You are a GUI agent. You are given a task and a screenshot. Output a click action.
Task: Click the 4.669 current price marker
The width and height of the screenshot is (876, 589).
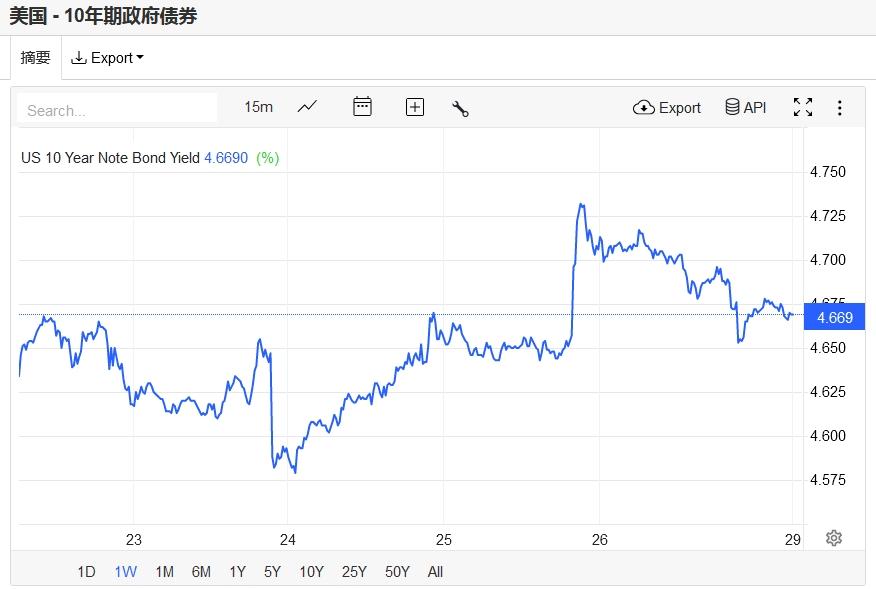[x=835, y=318]
